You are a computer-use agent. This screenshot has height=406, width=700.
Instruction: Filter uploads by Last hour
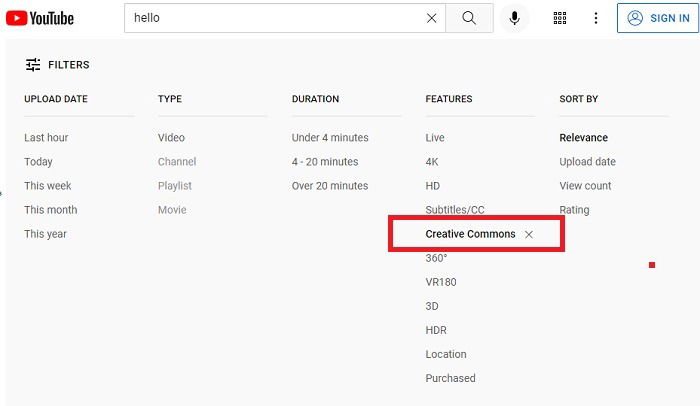click(46, 138)
